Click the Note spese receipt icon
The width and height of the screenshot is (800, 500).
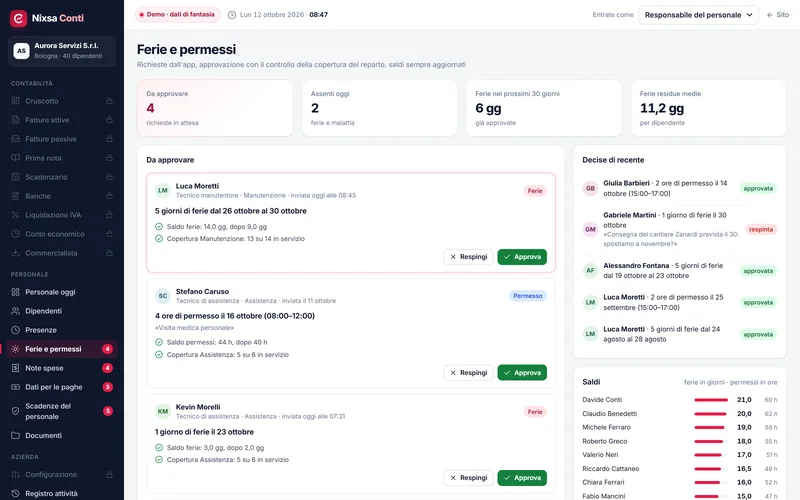click(x=15, y=368)
